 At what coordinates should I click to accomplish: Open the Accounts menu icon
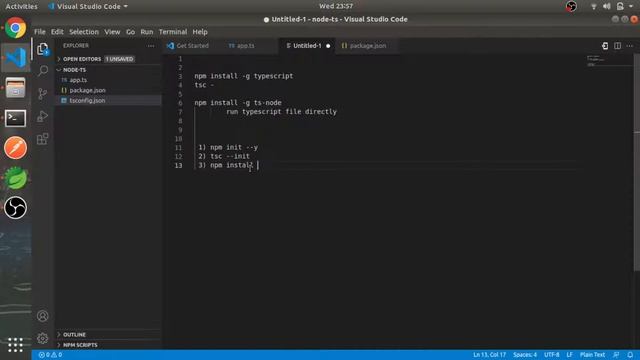[x=42, y=316]
